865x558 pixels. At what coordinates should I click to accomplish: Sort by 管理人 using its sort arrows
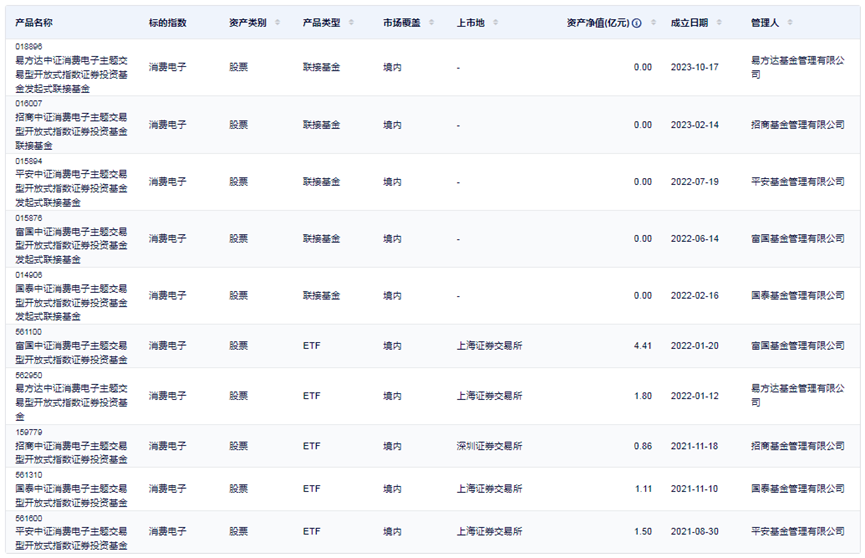pyautogui.click(x=790, y=23)
